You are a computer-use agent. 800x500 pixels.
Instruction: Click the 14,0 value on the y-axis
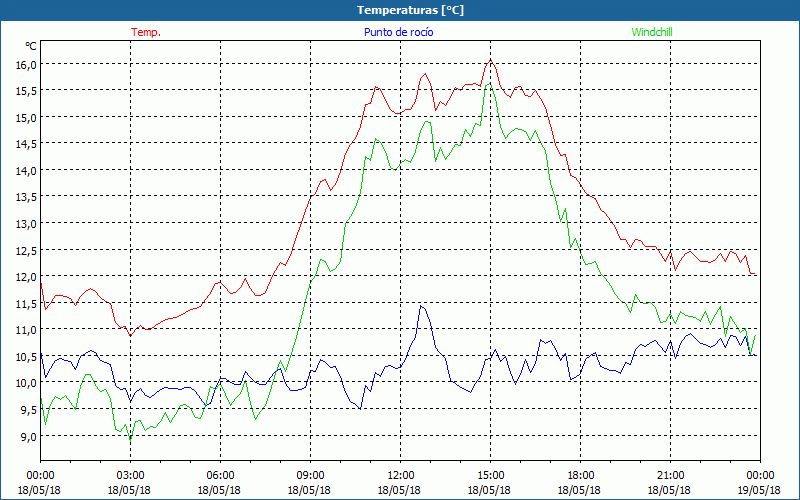coord(26,170)
